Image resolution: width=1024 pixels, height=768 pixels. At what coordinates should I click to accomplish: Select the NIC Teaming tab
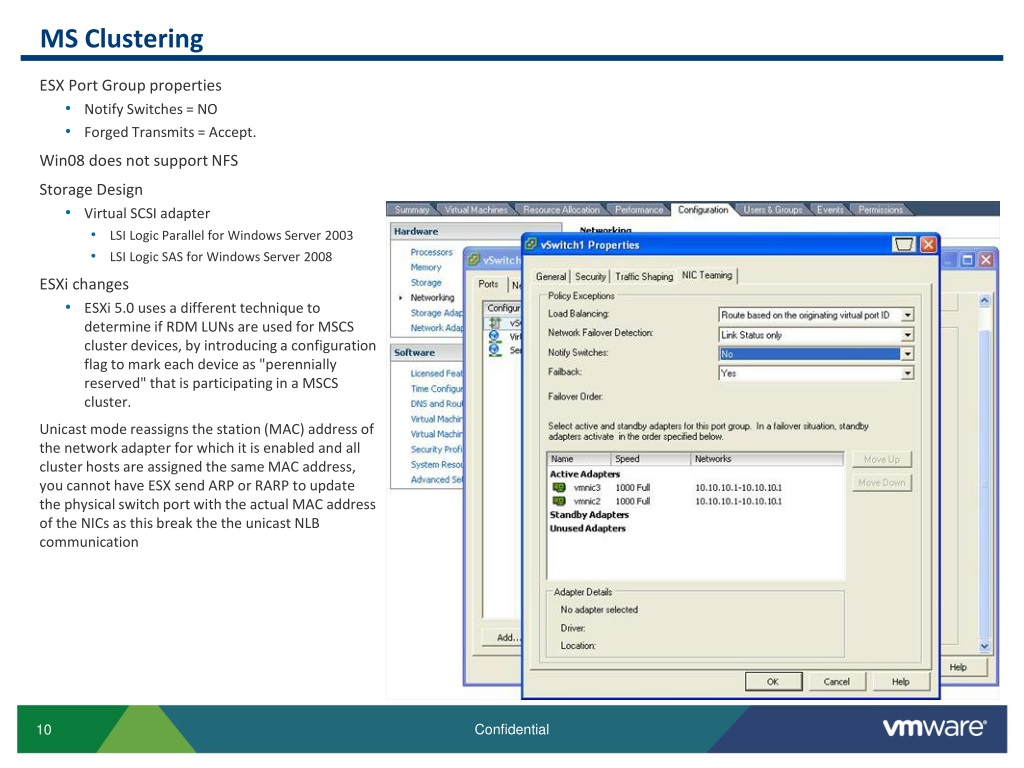707,275
